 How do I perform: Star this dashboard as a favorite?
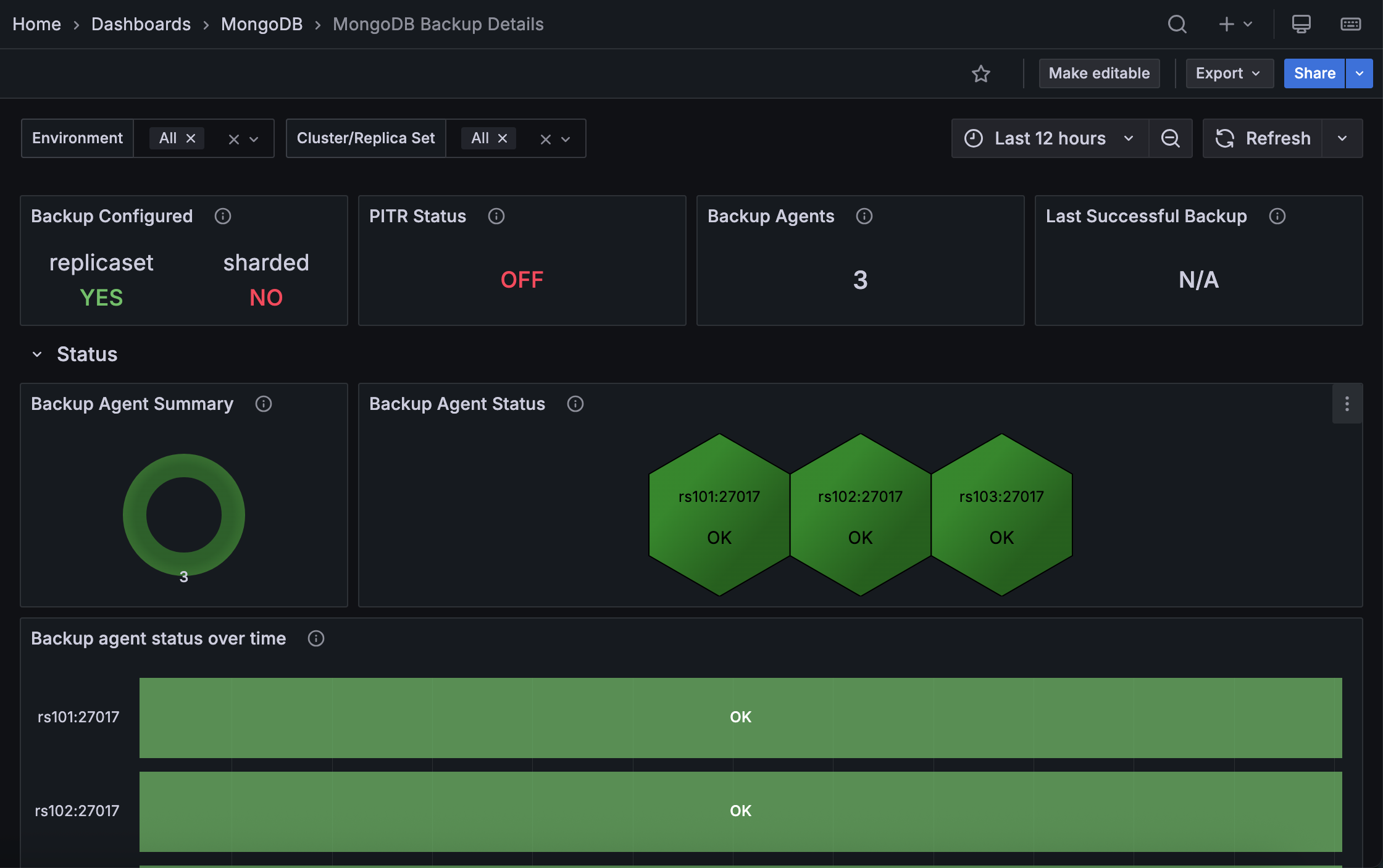pyautogui.click(x=981, y=73)
